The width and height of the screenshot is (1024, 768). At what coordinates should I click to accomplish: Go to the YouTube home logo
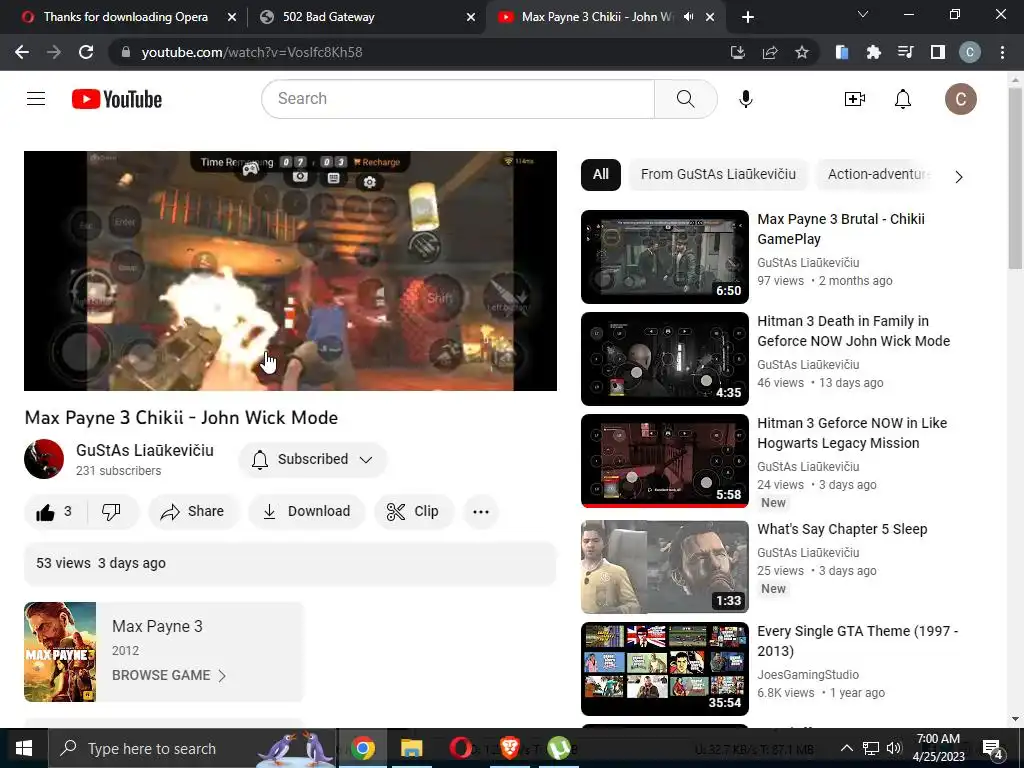117,99
